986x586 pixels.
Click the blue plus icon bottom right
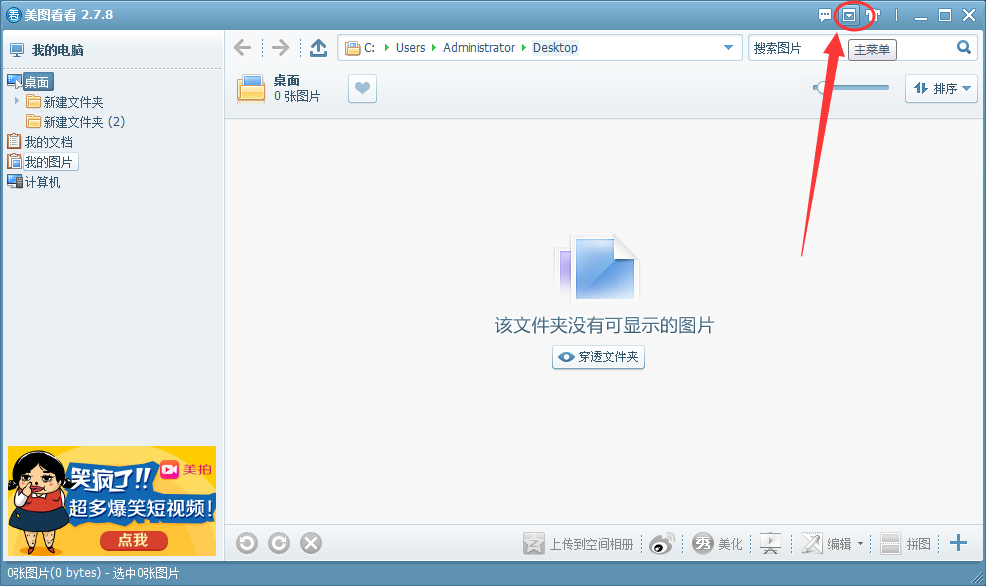point(958,543)
